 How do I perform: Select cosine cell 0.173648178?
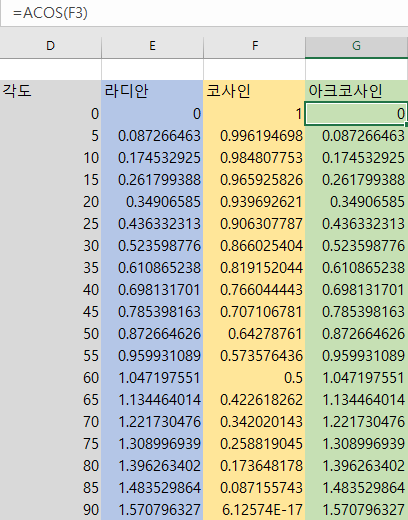[254, 466]
